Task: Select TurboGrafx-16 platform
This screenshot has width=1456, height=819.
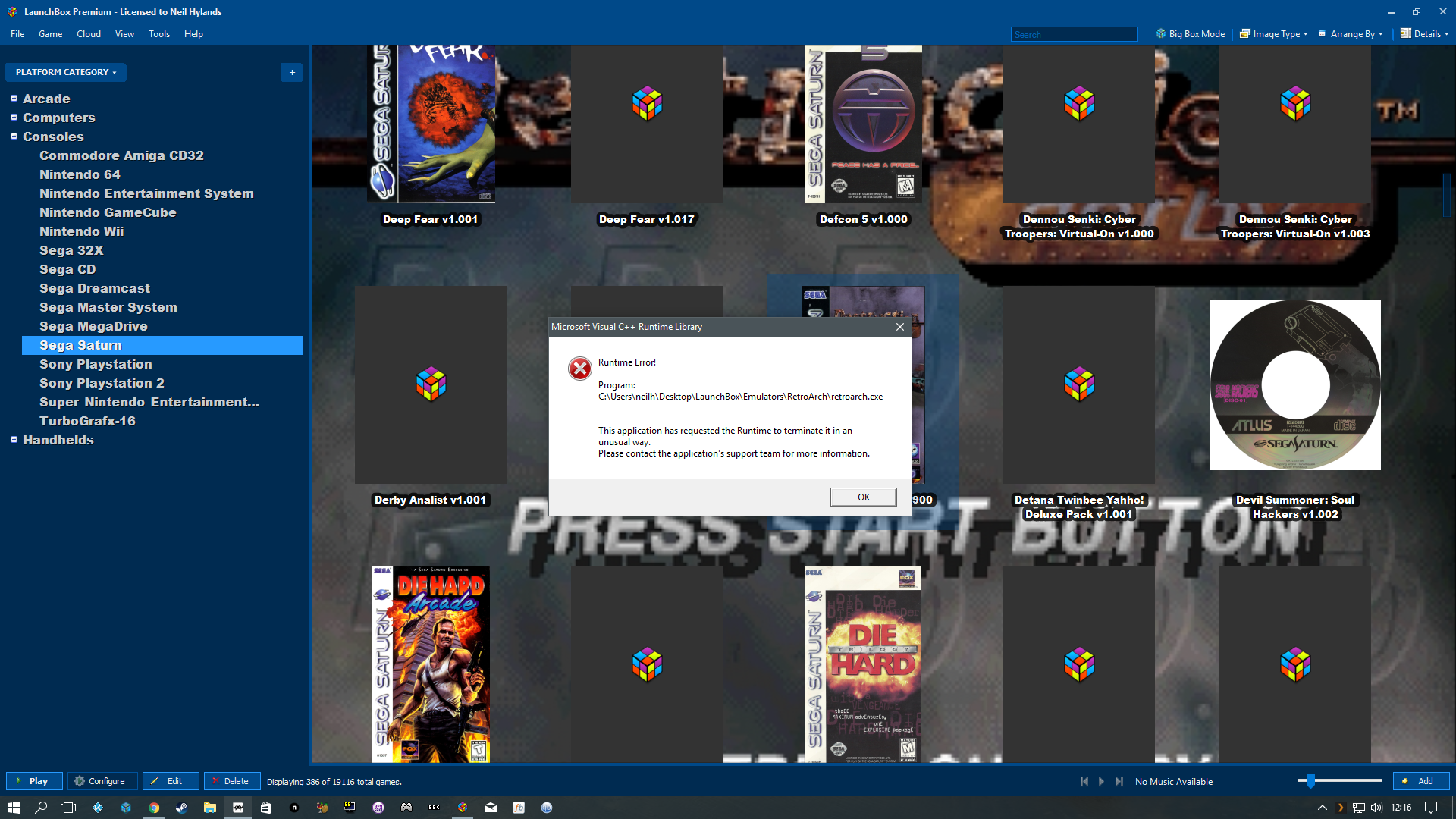Action: coord(87,421)
